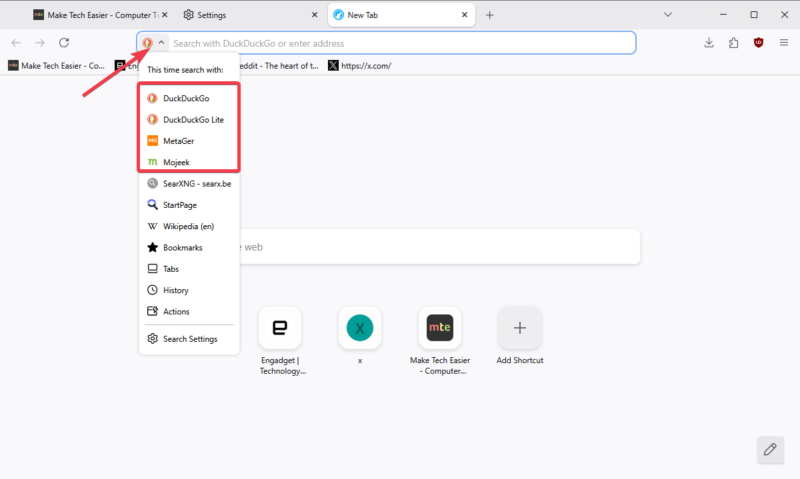Click the Reload page icon
This screenshot has height=479, width=800.
64,43
